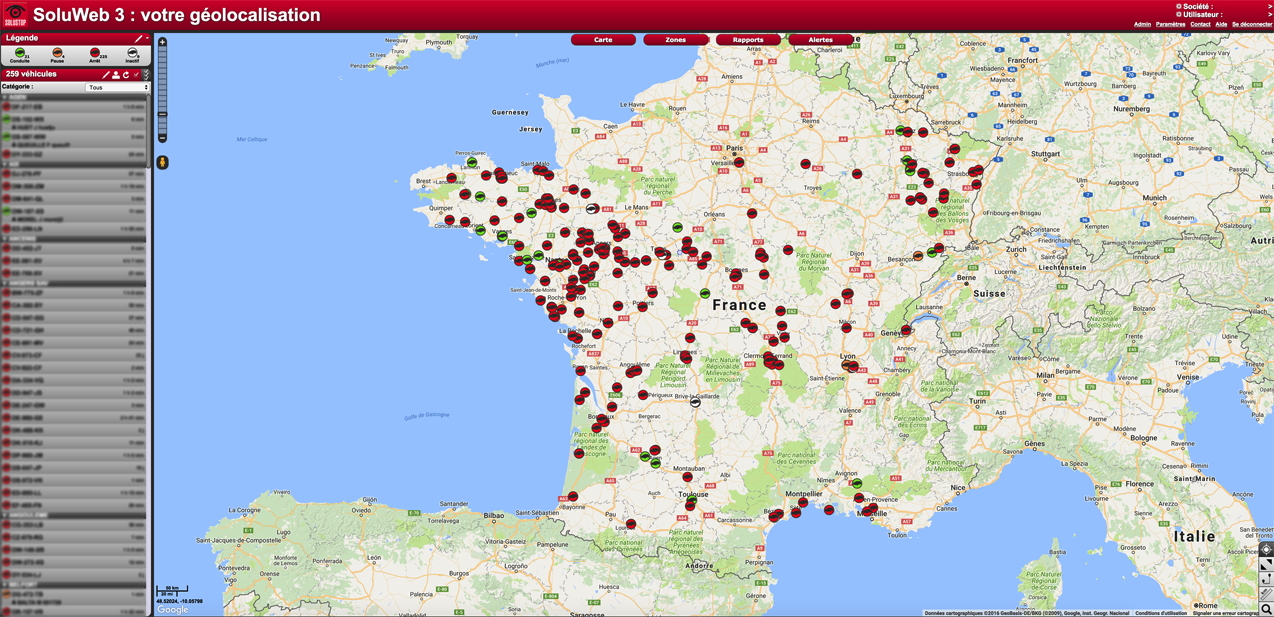Toggle Arrêt red status filter
Screen dimensions: 1274x617
tap(95, 54)
